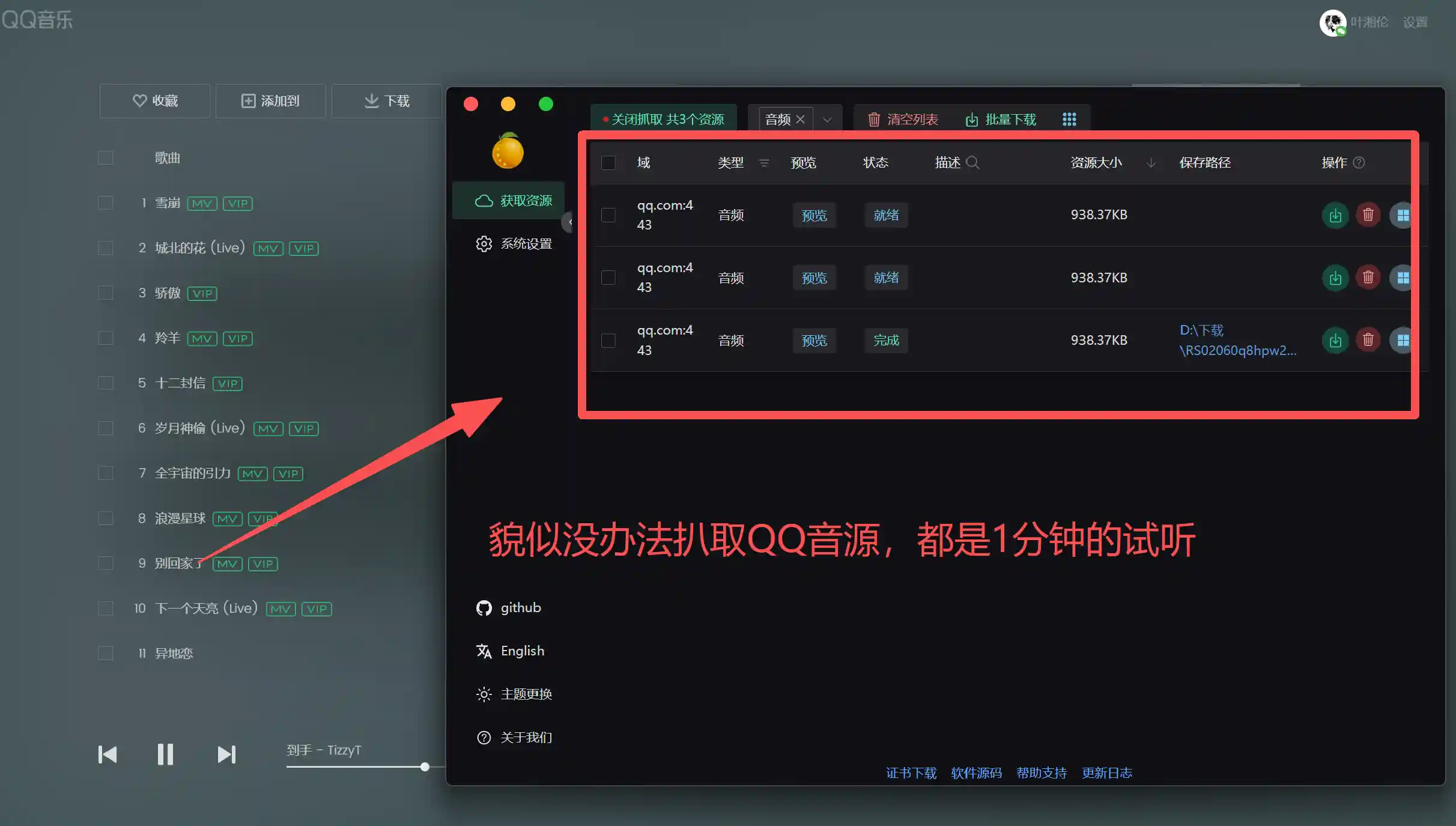Pause the current song playback
Screen dimensions: 1456x826
point(165,754)
